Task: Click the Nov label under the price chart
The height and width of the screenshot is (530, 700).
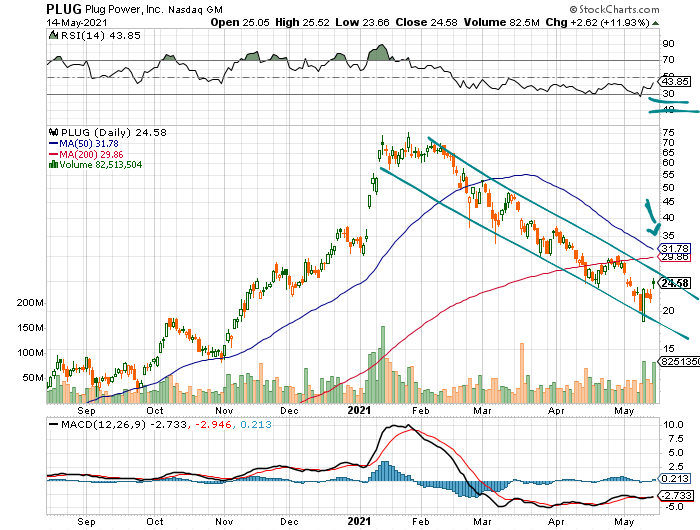Action: tap(224, 410)
